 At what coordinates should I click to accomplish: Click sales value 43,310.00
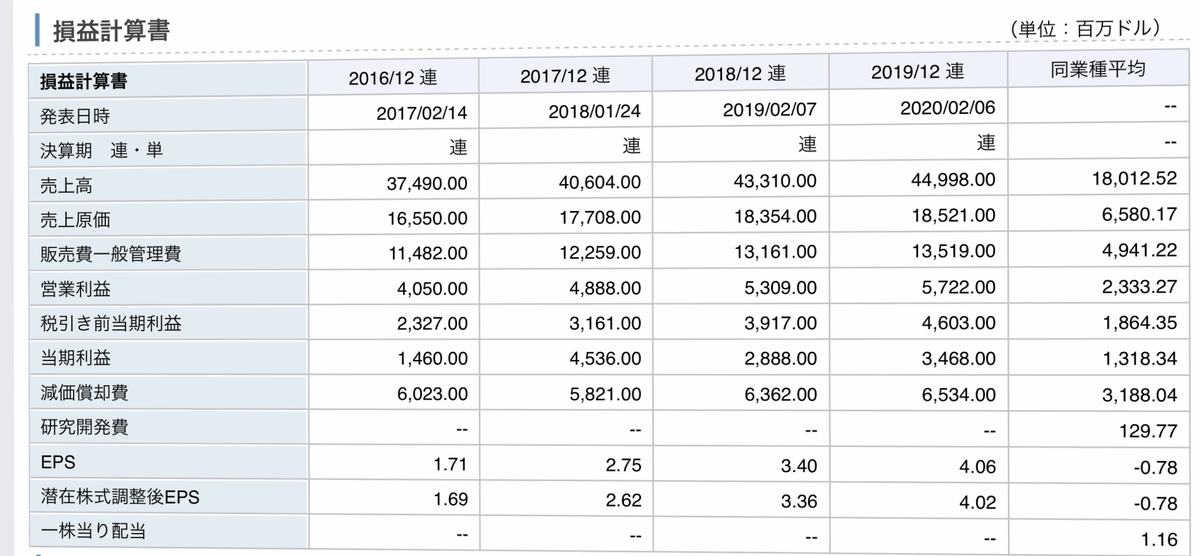point(775,182)
